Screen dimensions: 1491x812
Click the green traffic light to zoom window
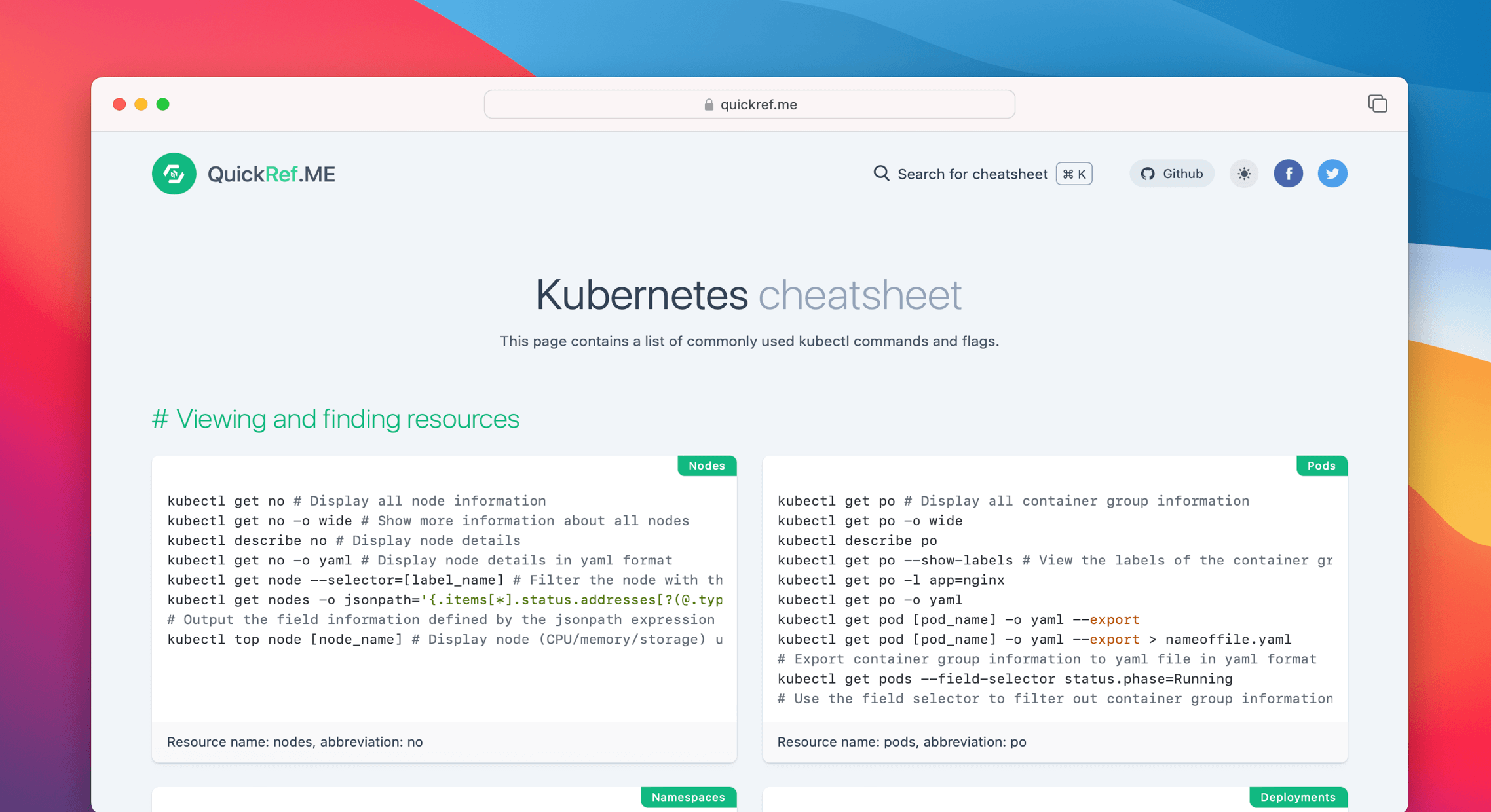pos(163,103)
